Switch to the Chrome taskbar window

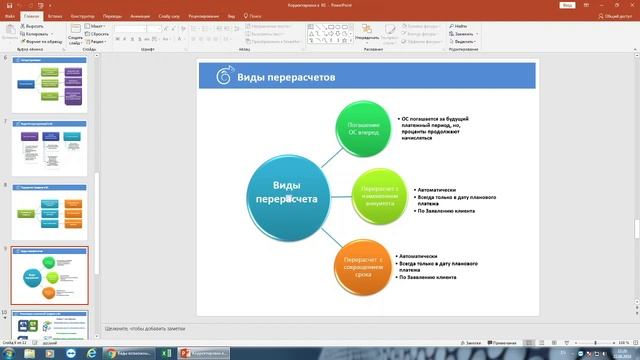pos(128,353)
